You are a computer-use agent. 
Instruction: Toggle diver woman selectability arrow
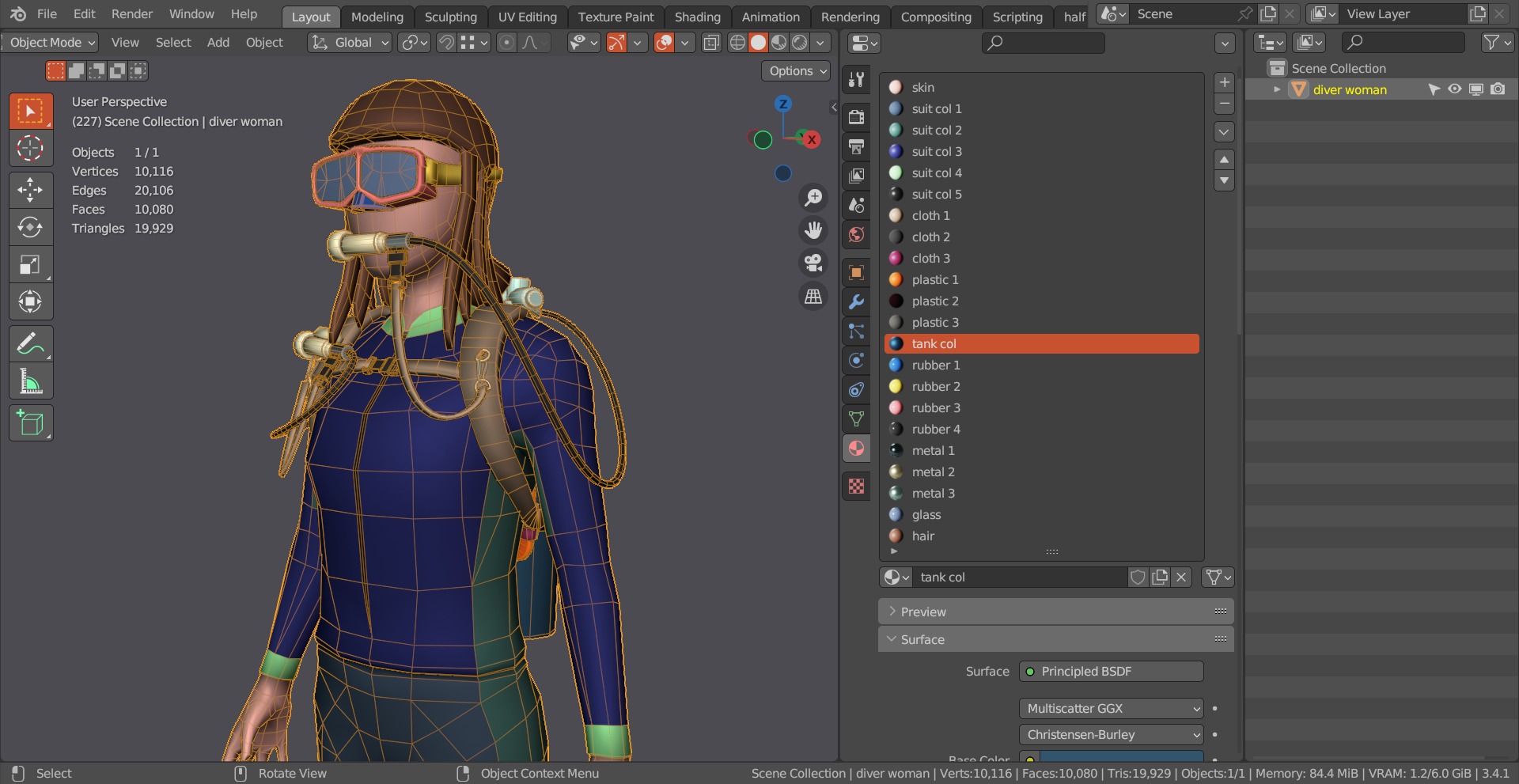tap(1434, 89)
